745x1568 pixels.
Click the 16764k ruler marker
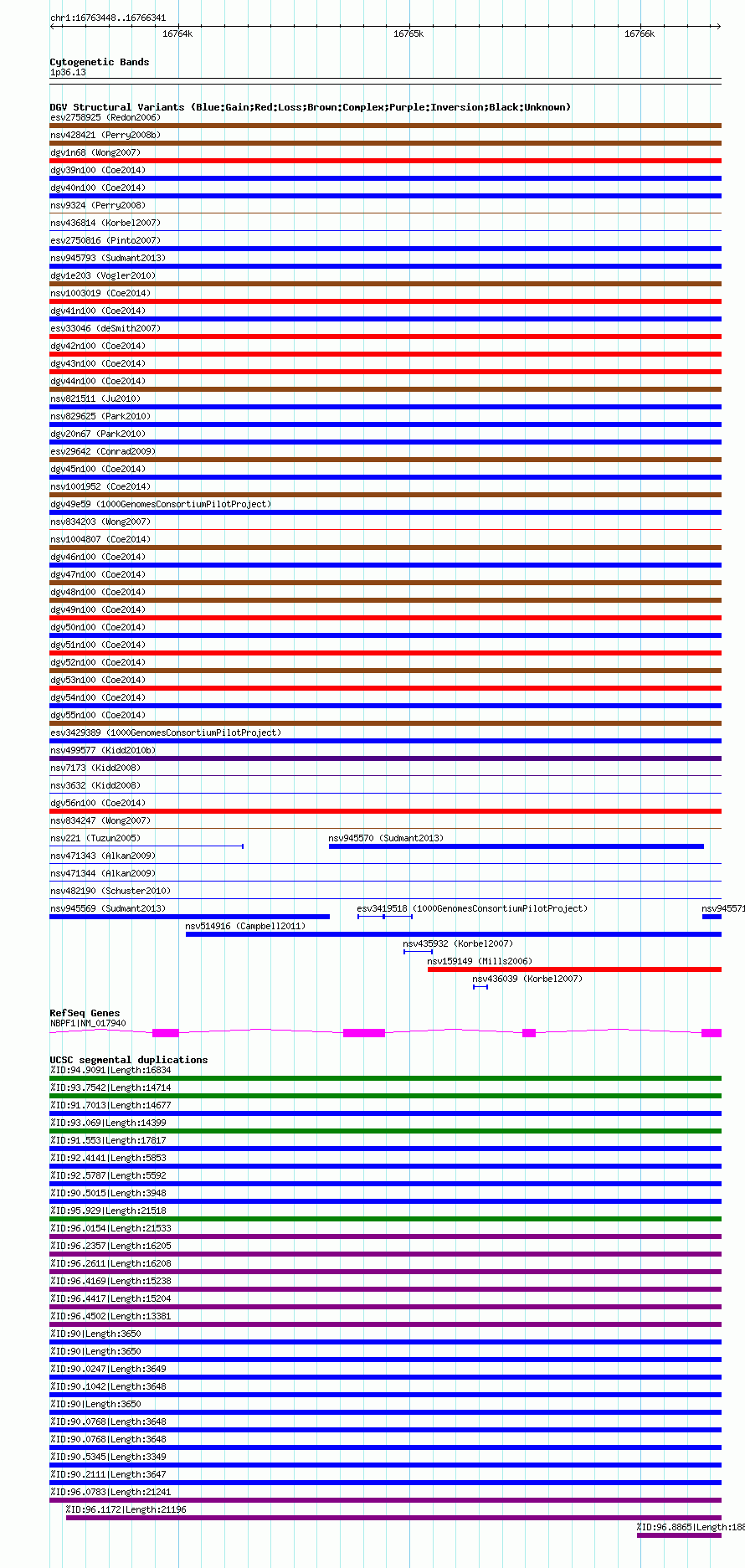[x=177, y=33]
